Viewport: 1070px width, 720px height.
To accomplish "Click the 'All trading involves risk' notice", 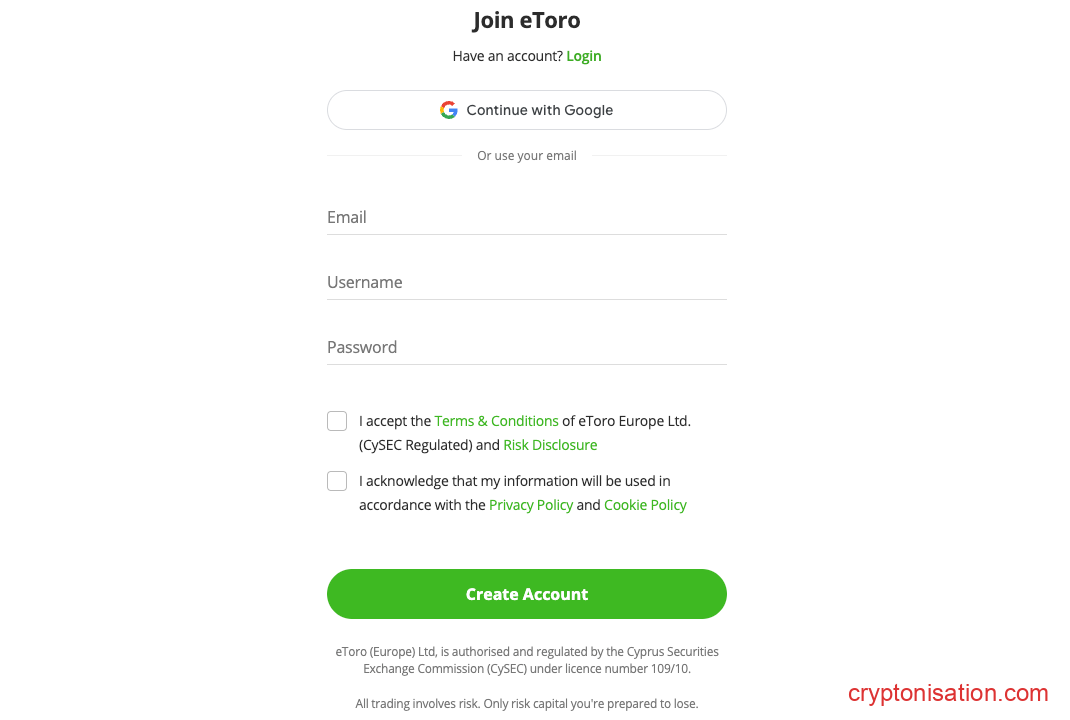I will coord(526,704).
